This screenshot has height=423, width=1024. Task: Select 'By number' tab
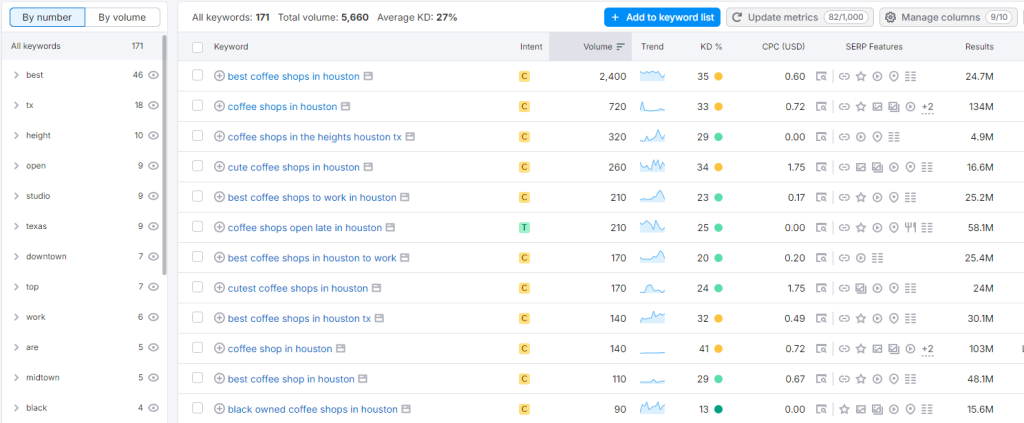tap(47, 17)
